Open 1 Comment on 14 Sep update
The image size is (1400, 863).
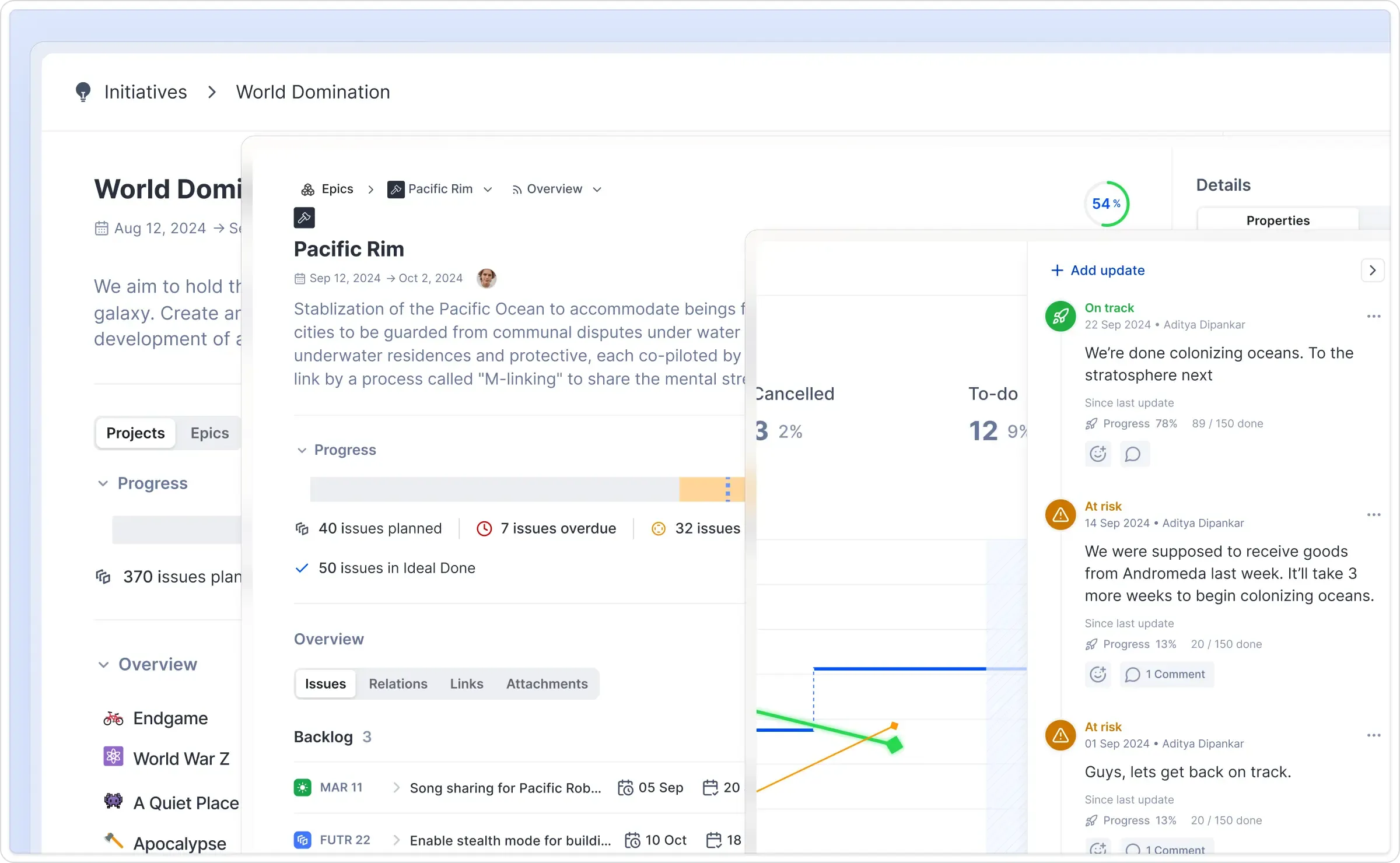pyautogui.click(x=1166, y=674)
